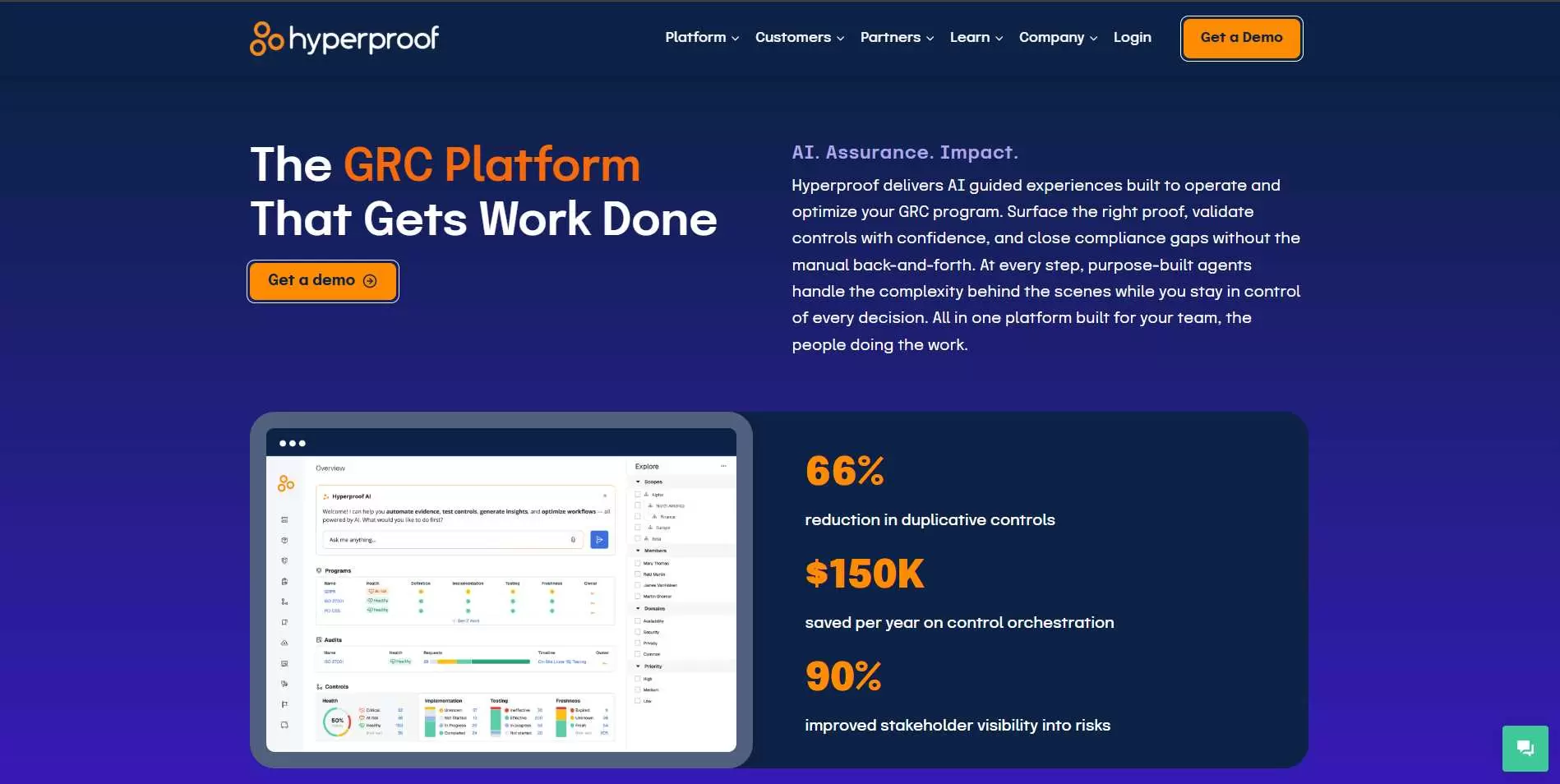Close the Hyperproof AI welcome card
Viewport: 1560px width, 784px height.
605,496
